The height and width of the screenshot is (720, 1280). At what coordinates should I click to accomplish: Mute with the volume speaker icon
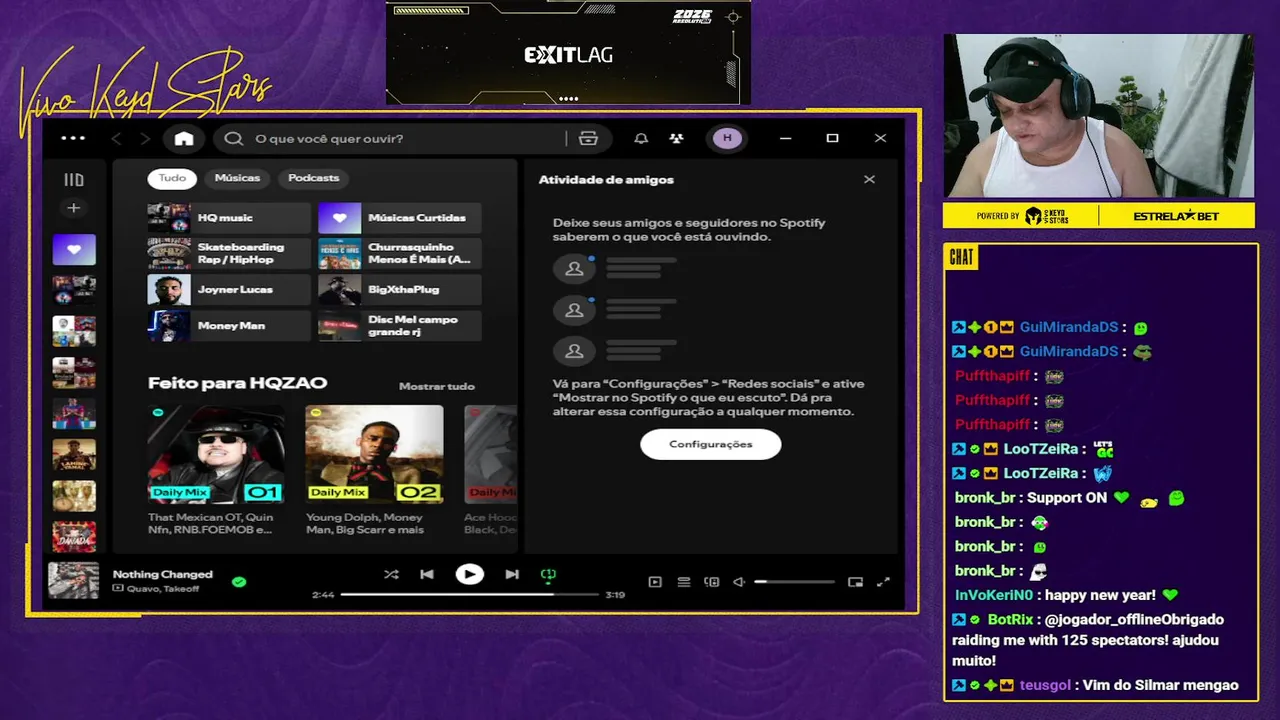pos(740,582)
